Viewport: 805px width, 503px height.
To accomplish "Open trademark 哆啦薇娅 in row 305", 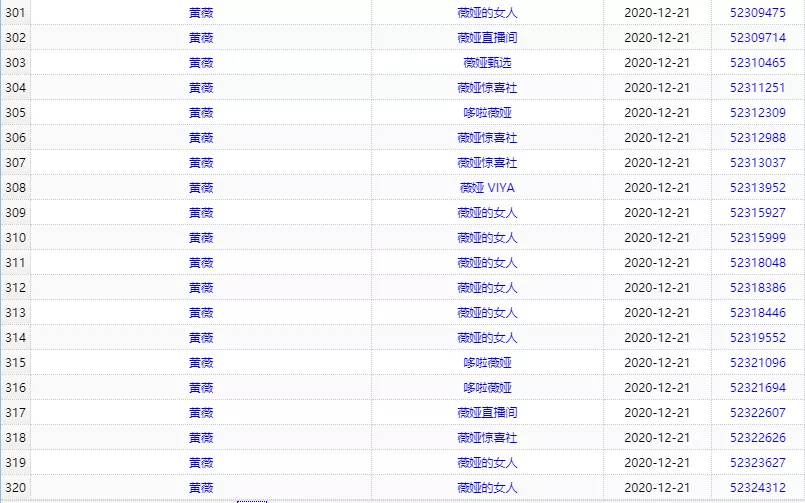I will click(x=487, y=112).
